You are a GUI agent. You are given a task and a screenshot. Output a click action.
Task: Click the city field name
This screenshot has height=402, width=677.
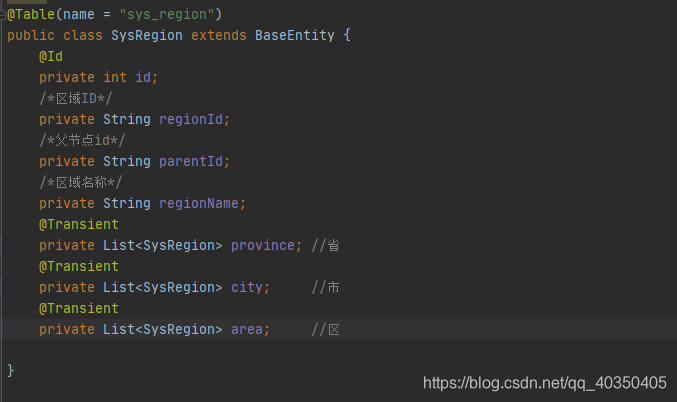(x=247, y=288)
